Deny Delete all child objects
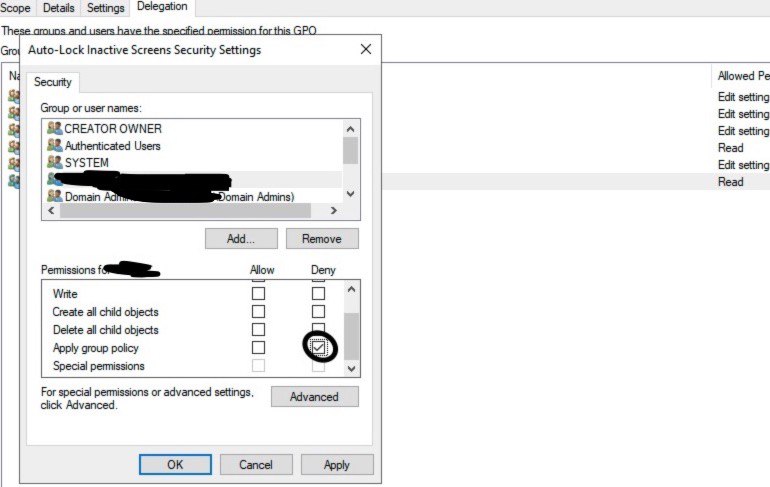The width and height of the screenshot is (770, 487). coord(318,328)
